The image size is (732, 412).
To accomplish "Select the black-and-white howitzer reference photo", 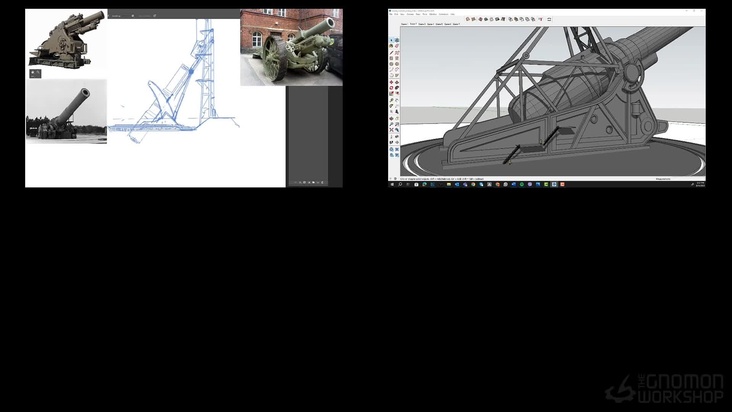I will point(66,113).
